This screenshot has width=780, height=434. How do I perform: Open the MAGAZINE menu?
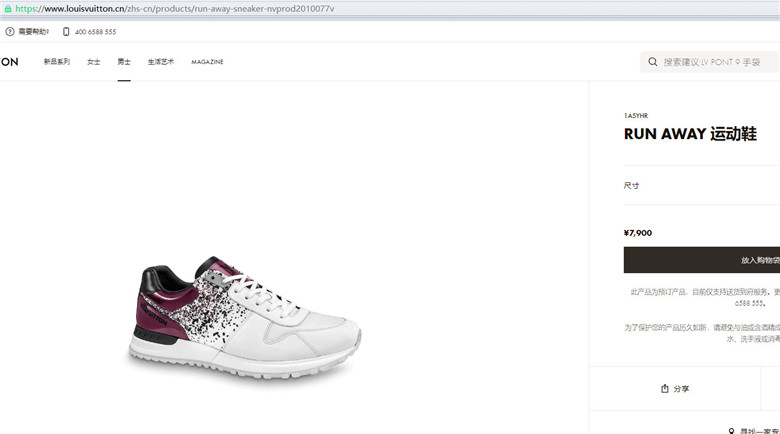(207, 62)
